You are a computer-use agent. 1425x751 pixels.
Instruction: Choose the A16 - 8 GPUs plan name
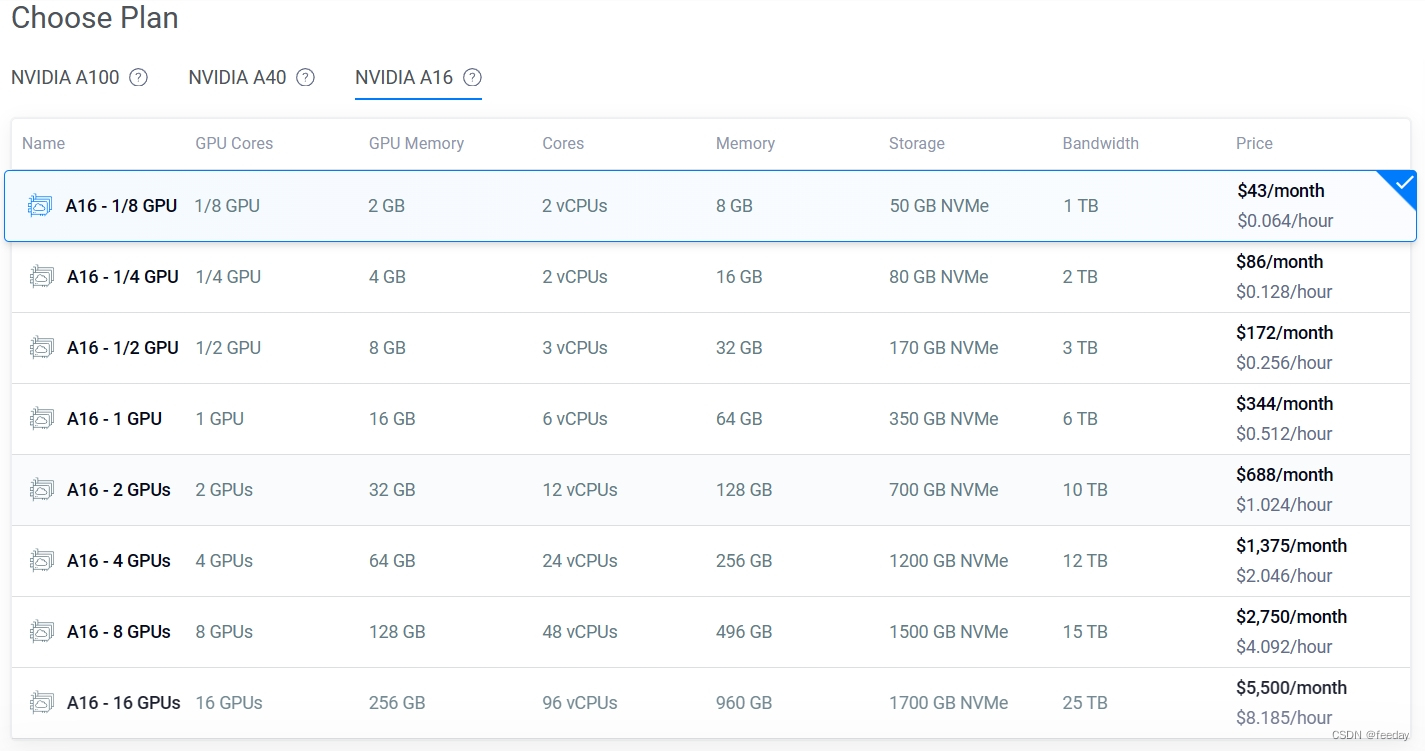pos(119,632)
